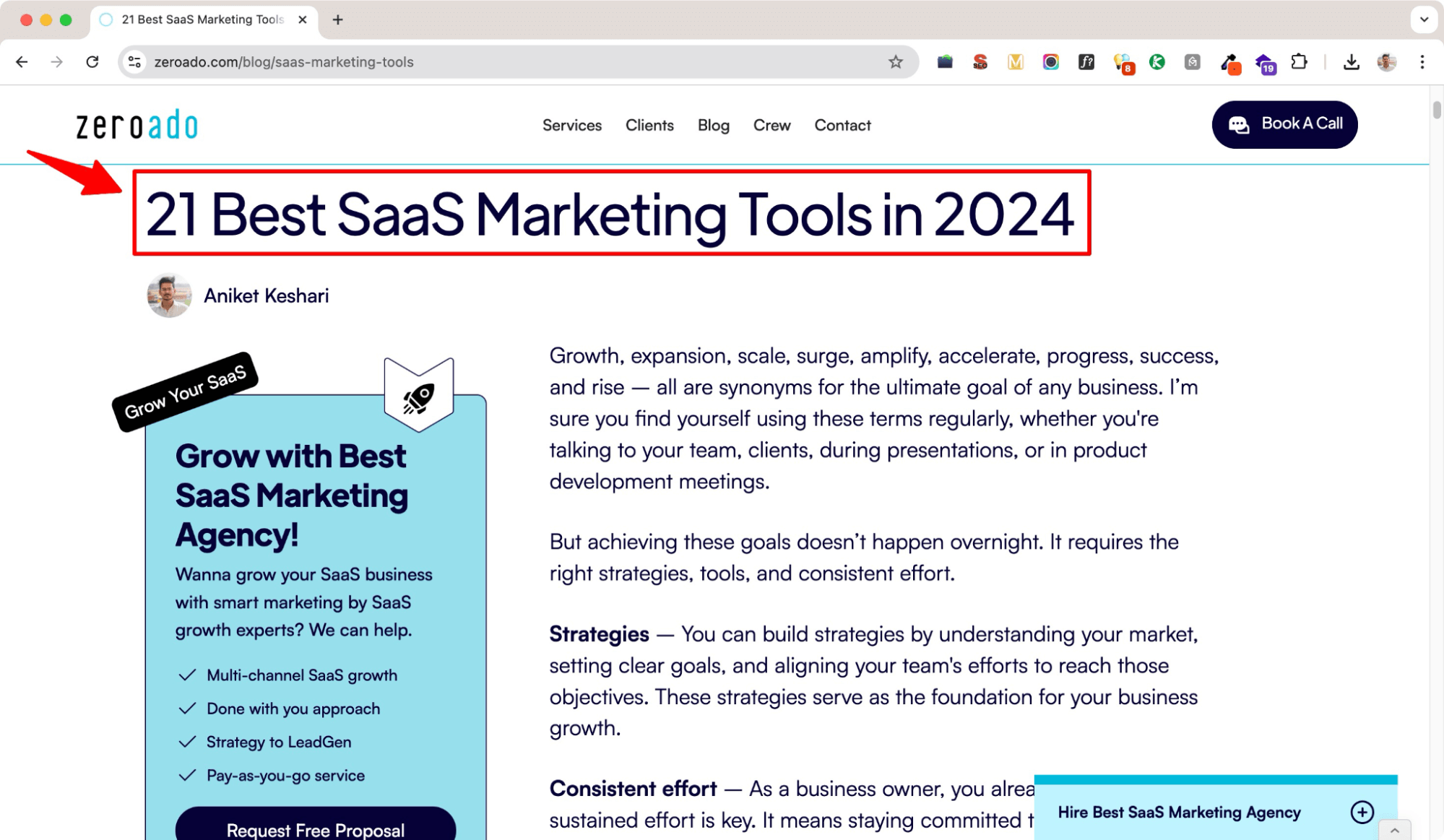Reload the current page
Viewport: 1444px width, 840px height.
(92, 62)
